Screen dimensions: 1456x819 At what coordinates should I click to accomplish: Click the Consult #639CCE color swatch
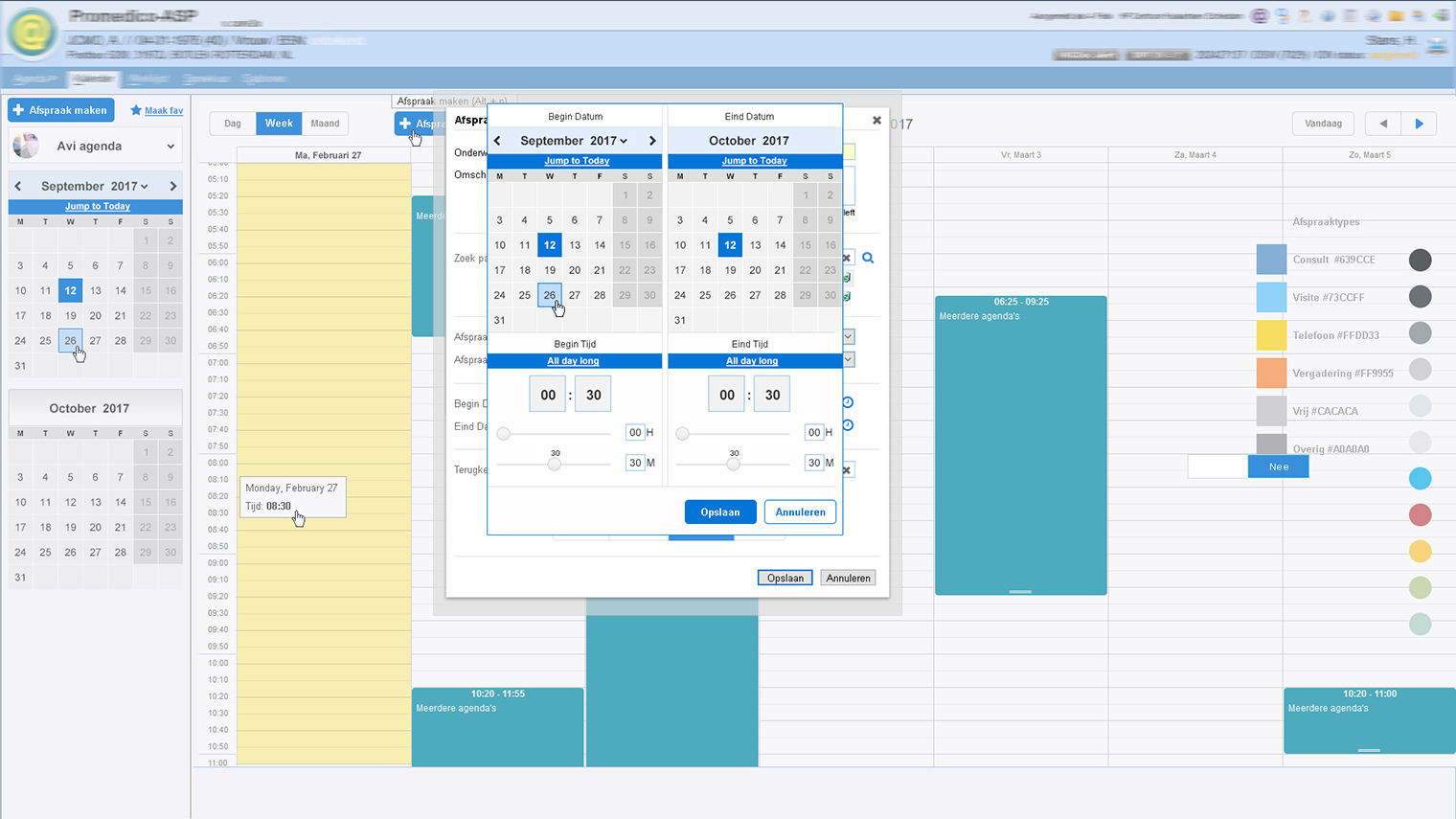[x=1271, y=260]
